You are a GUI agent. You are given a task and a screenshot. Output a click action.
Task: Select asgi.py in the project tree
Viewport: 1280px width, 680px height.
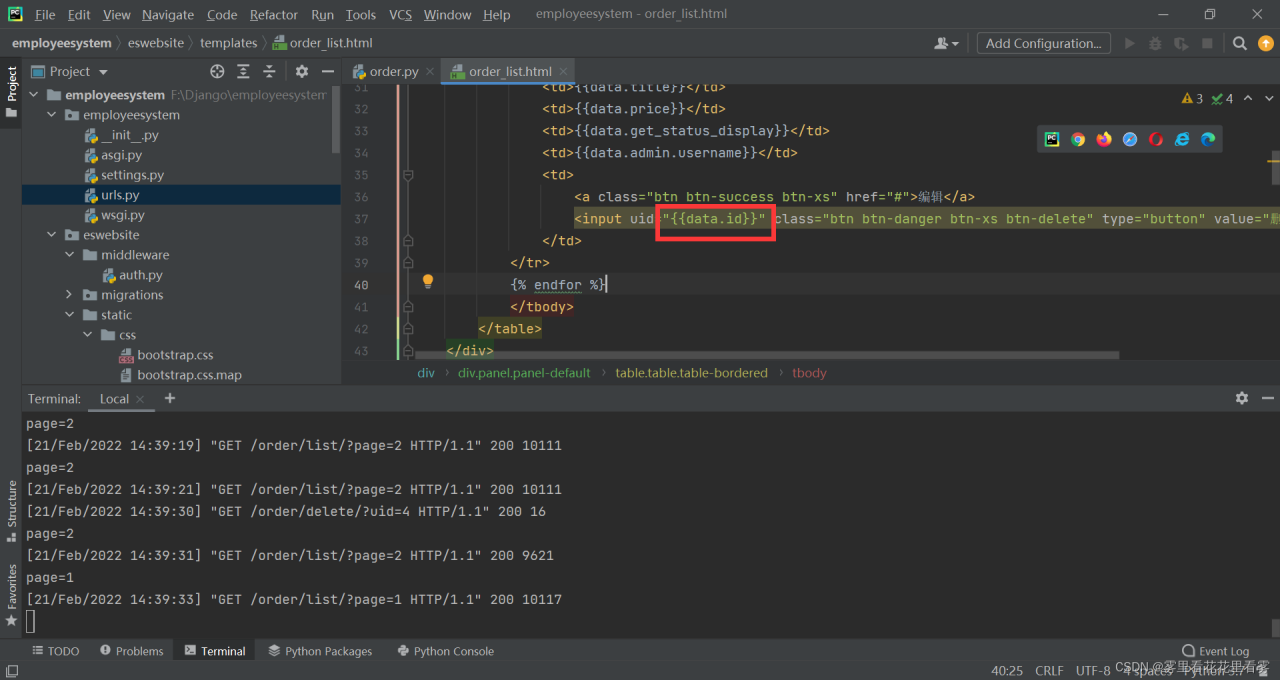[x=121, y=155]
